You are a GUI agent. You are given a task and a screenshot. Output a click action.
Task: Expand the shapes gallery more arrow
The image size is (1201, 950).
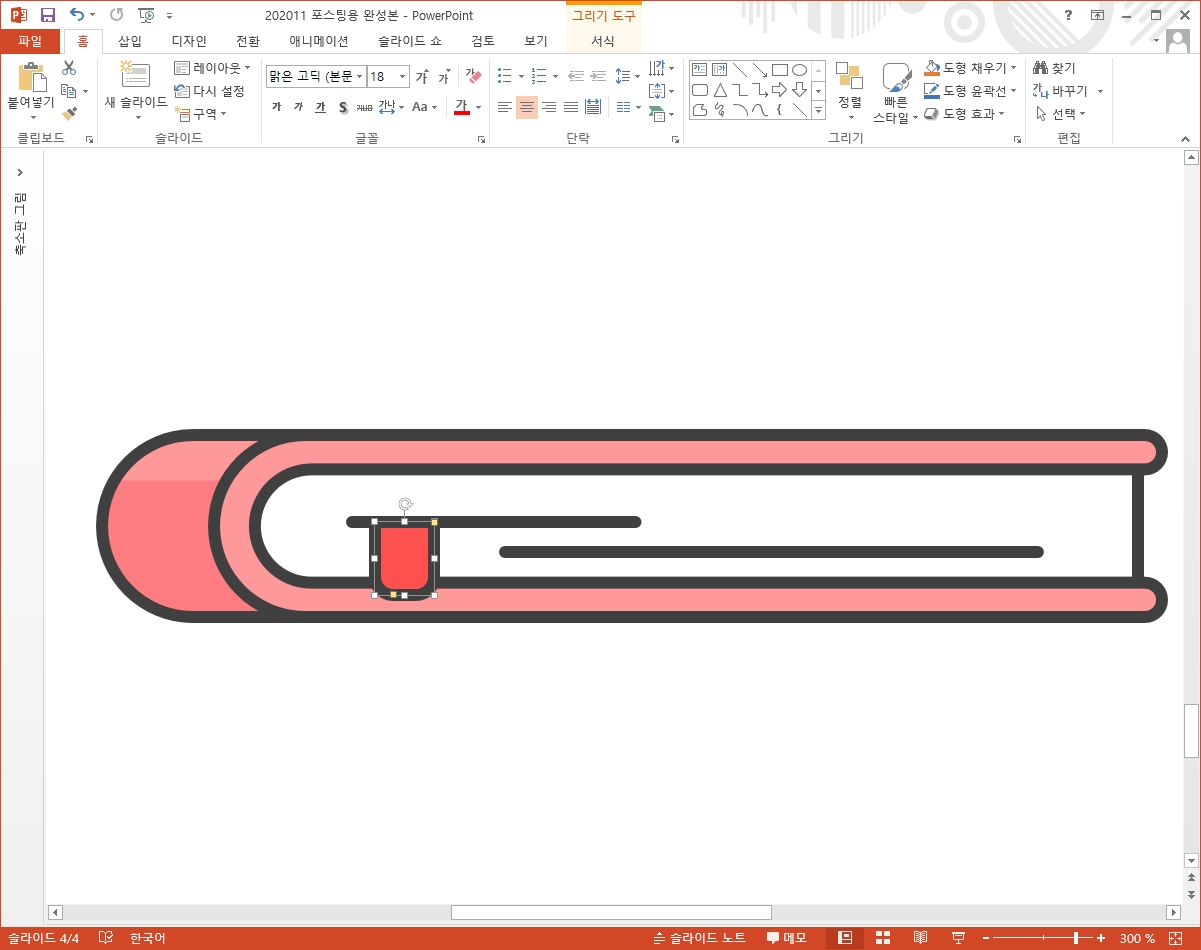(x=818, y=111)
